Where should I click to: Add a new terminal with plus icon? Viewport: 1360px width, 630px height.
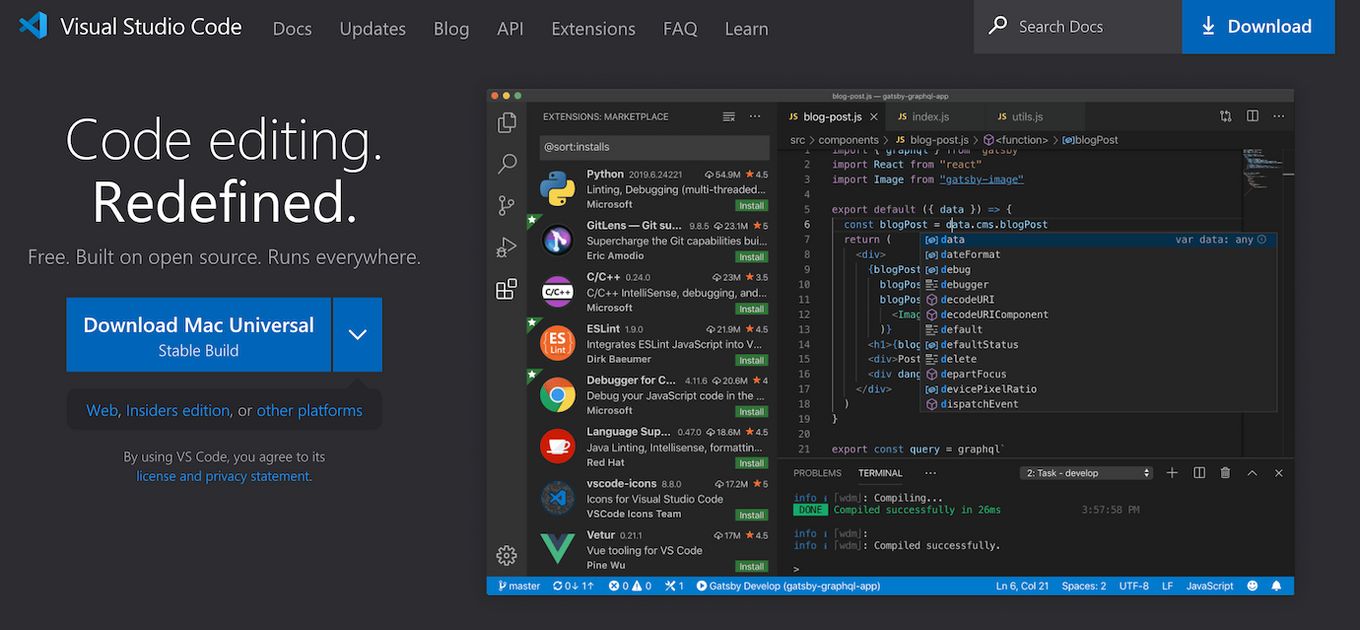coord(1172,473)
